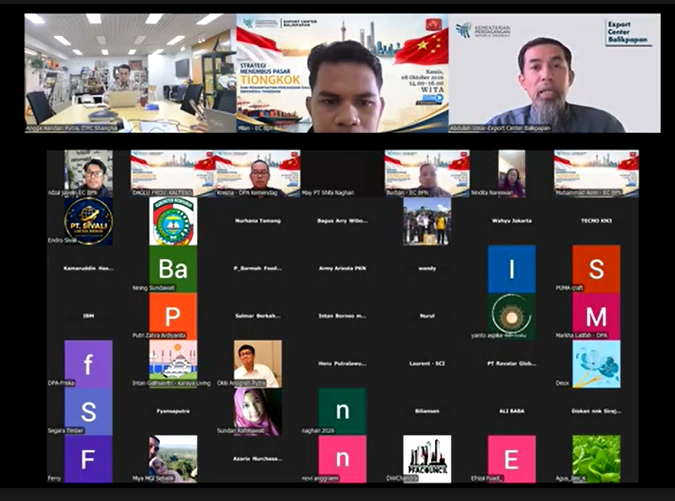Select the pink 'M' avatar of Markha Latifah
Screen dimensions: 675x501
(596, 316)
